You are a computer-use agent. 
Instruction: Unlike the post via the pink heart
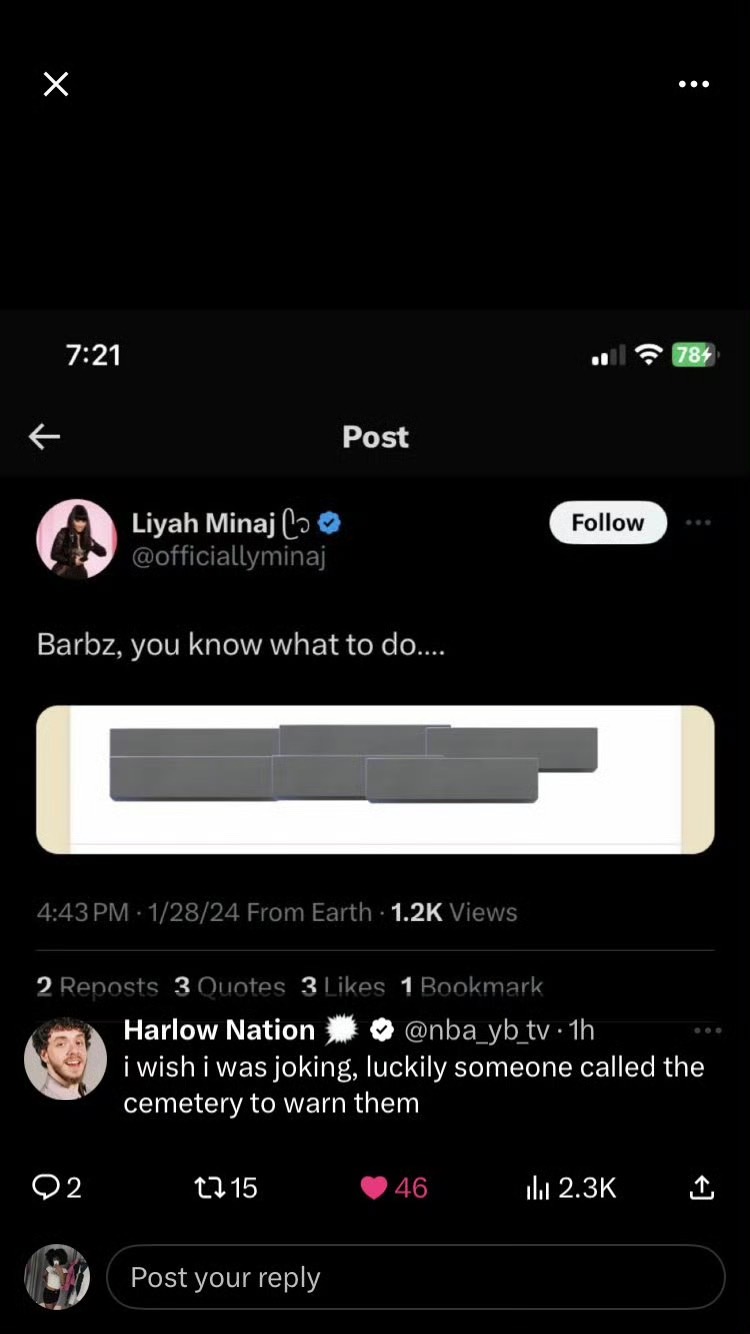(374, 1187)
